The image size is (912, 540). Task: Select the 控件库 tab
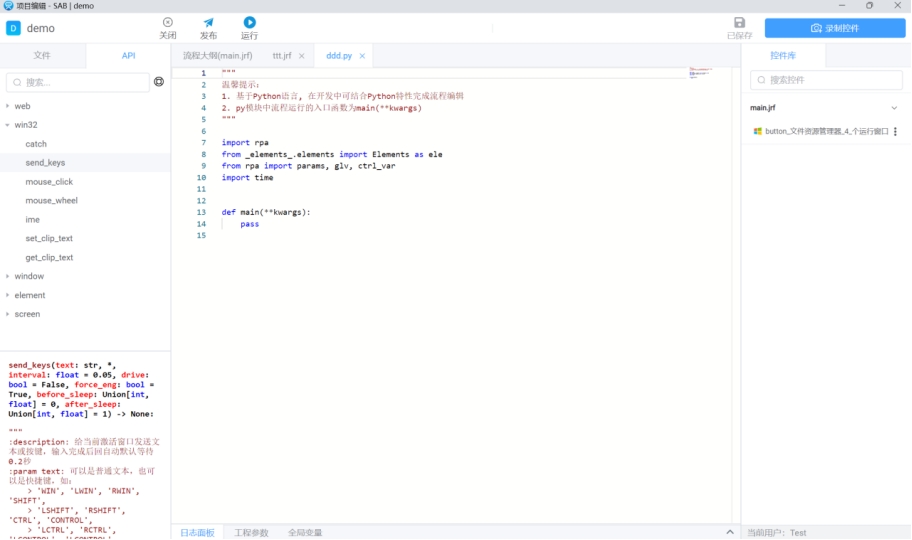783,55
